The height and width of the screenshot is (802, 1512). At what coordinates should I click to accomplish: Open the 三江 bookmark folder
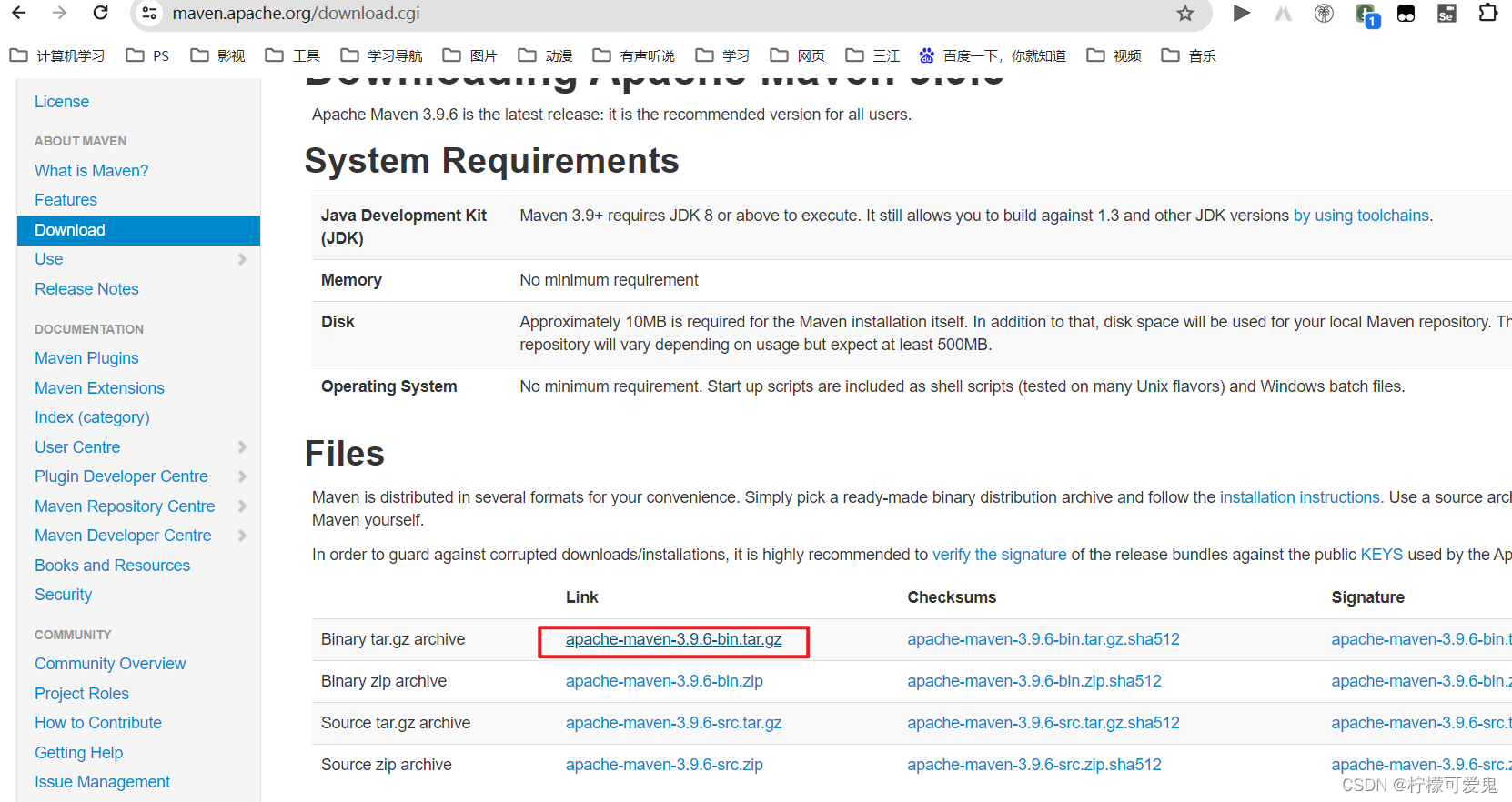872,55
